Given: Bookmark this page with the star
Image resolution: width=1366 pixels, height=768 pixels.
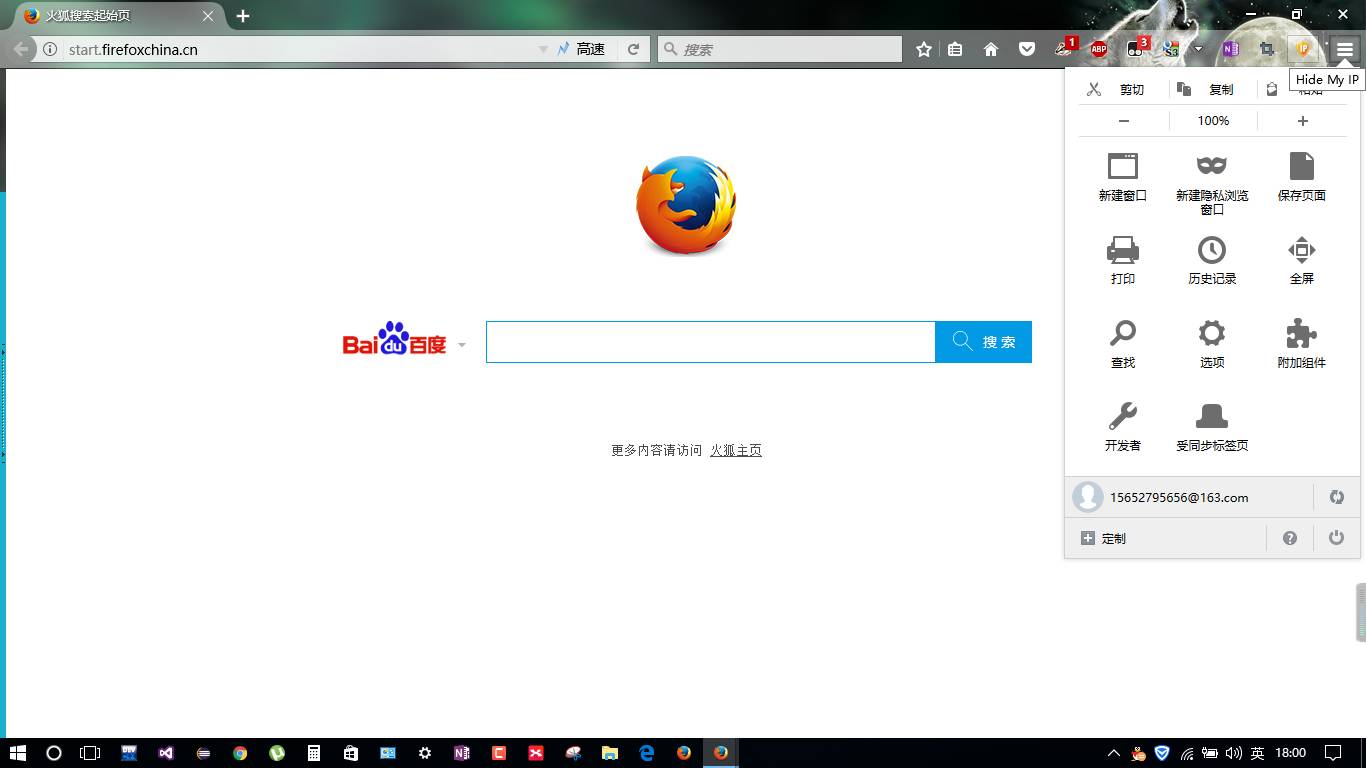Looking at the screenshot, I should point(924,49).
